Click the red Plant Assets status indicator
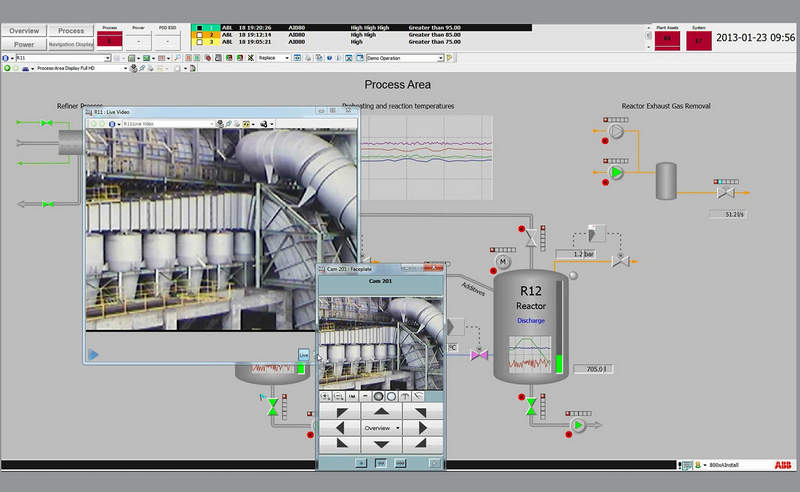 pyautogui.click(x=667, y=40)
